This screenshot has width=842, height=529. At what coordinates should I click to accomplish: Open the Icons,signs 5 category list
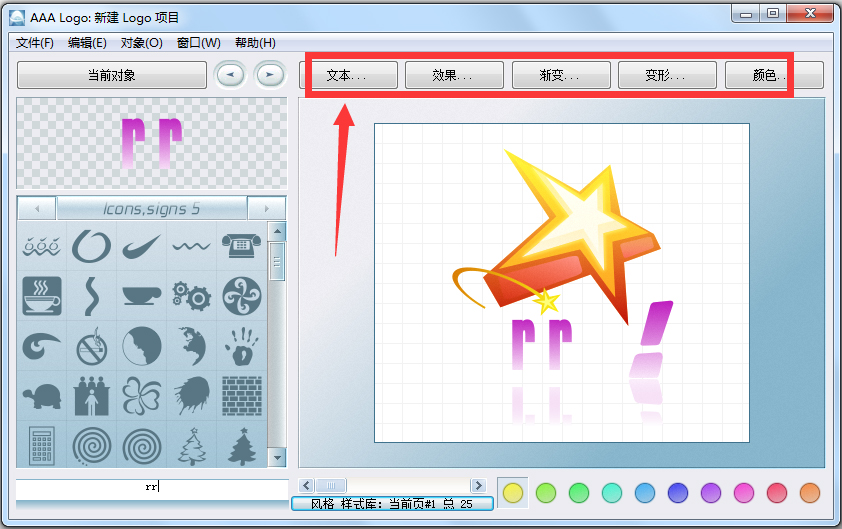(x=152, y=208)
